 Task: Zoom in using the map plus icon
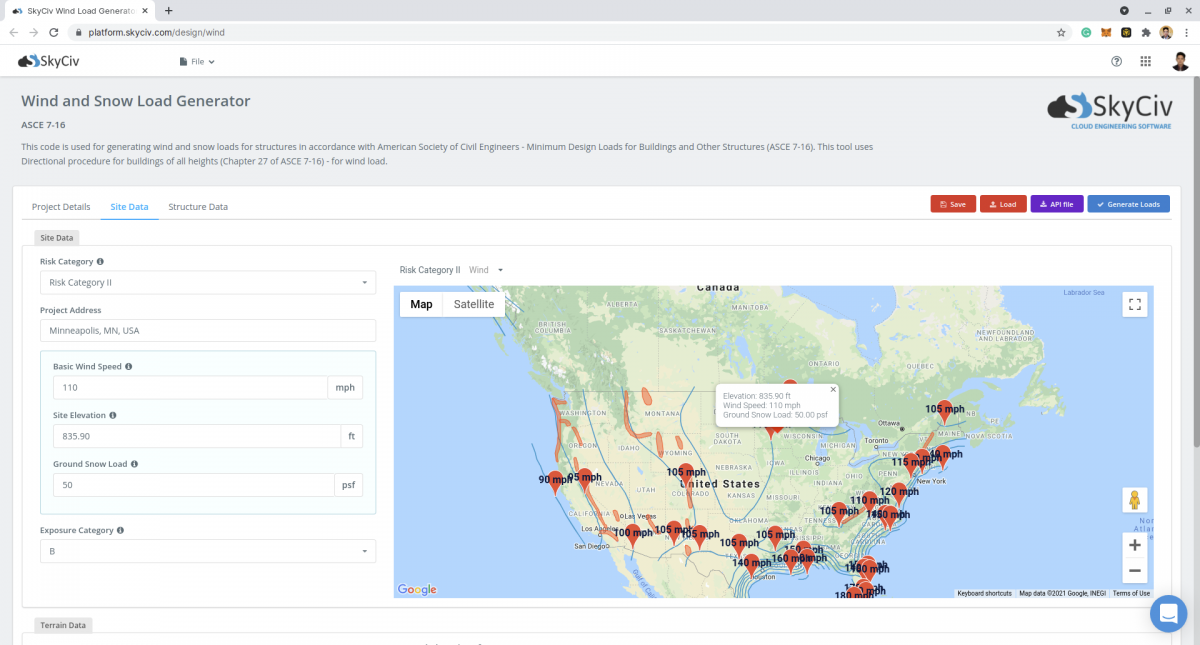1134,545
